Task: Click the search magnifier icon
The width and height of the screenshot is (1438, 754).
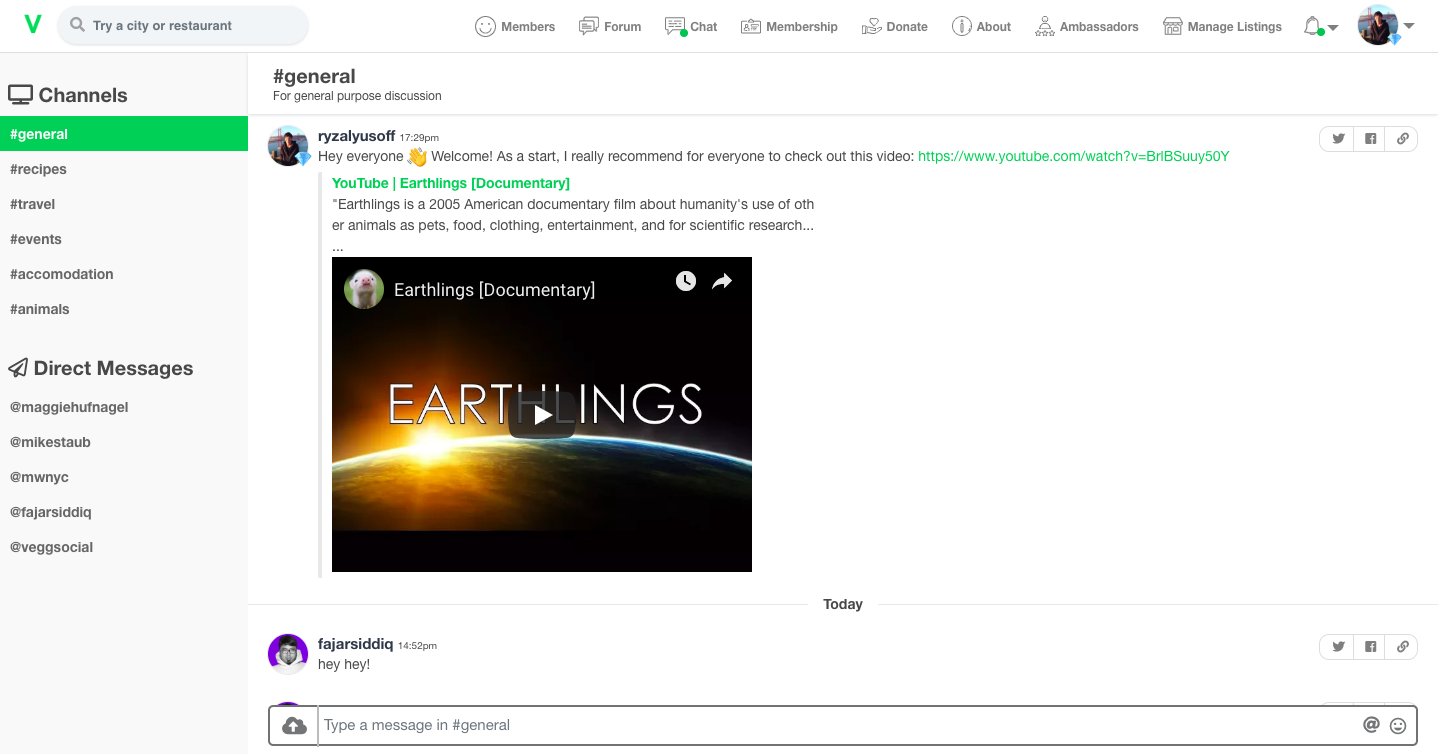Action: click(x=77, y=25)
